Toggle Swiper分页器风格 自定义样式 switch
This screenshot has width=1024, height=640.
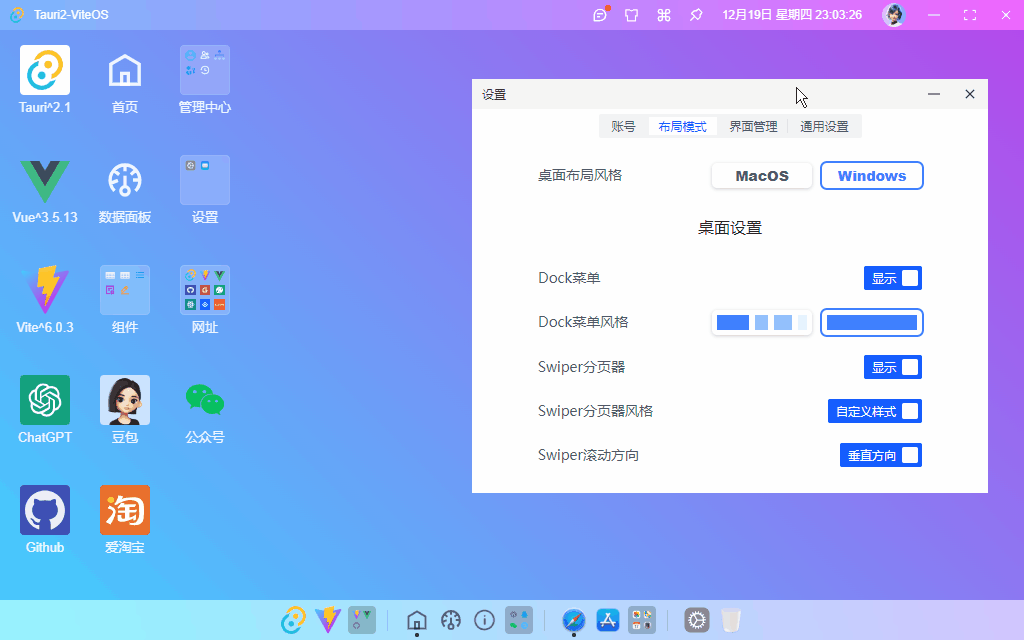[x=875, y=411]
